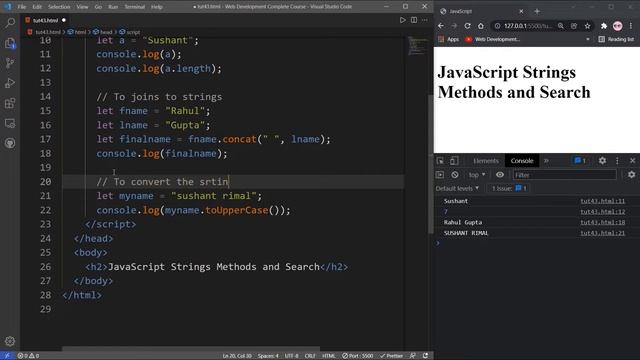Open Source Control view in activity bar
The image size is (640, 360).
pos(10,63)
